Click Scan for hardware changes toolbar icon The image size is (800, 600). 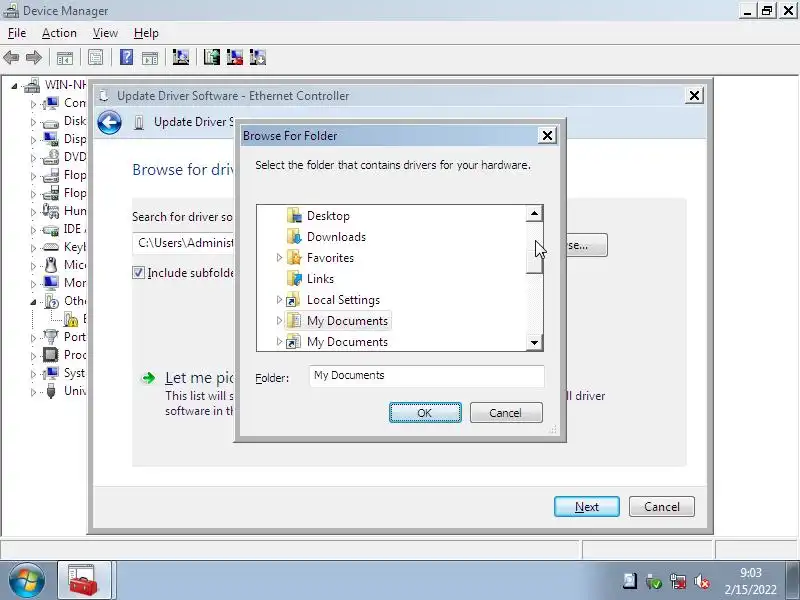click(181, 57)
